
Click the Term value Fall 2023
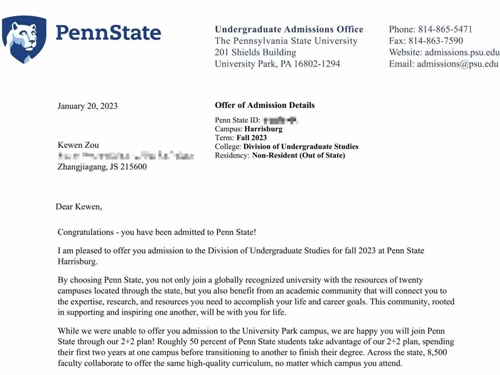[252, 138]
